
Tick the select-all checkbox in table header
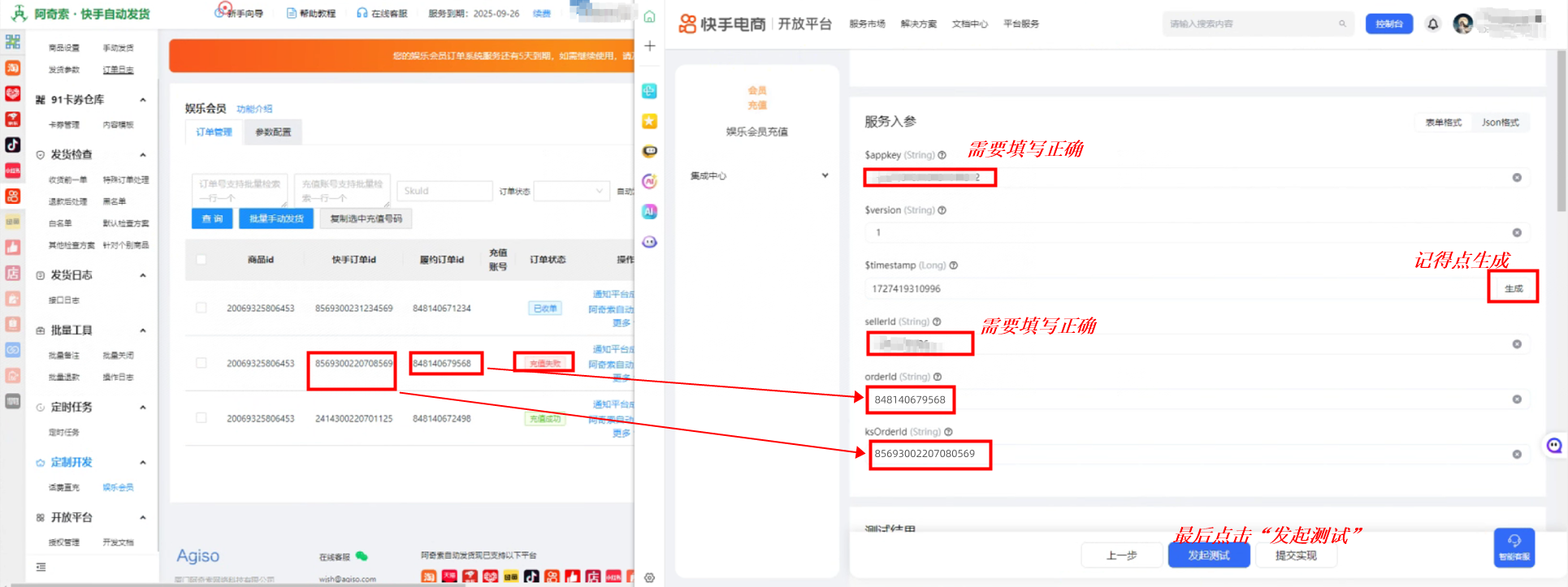[x=201, y=260]
